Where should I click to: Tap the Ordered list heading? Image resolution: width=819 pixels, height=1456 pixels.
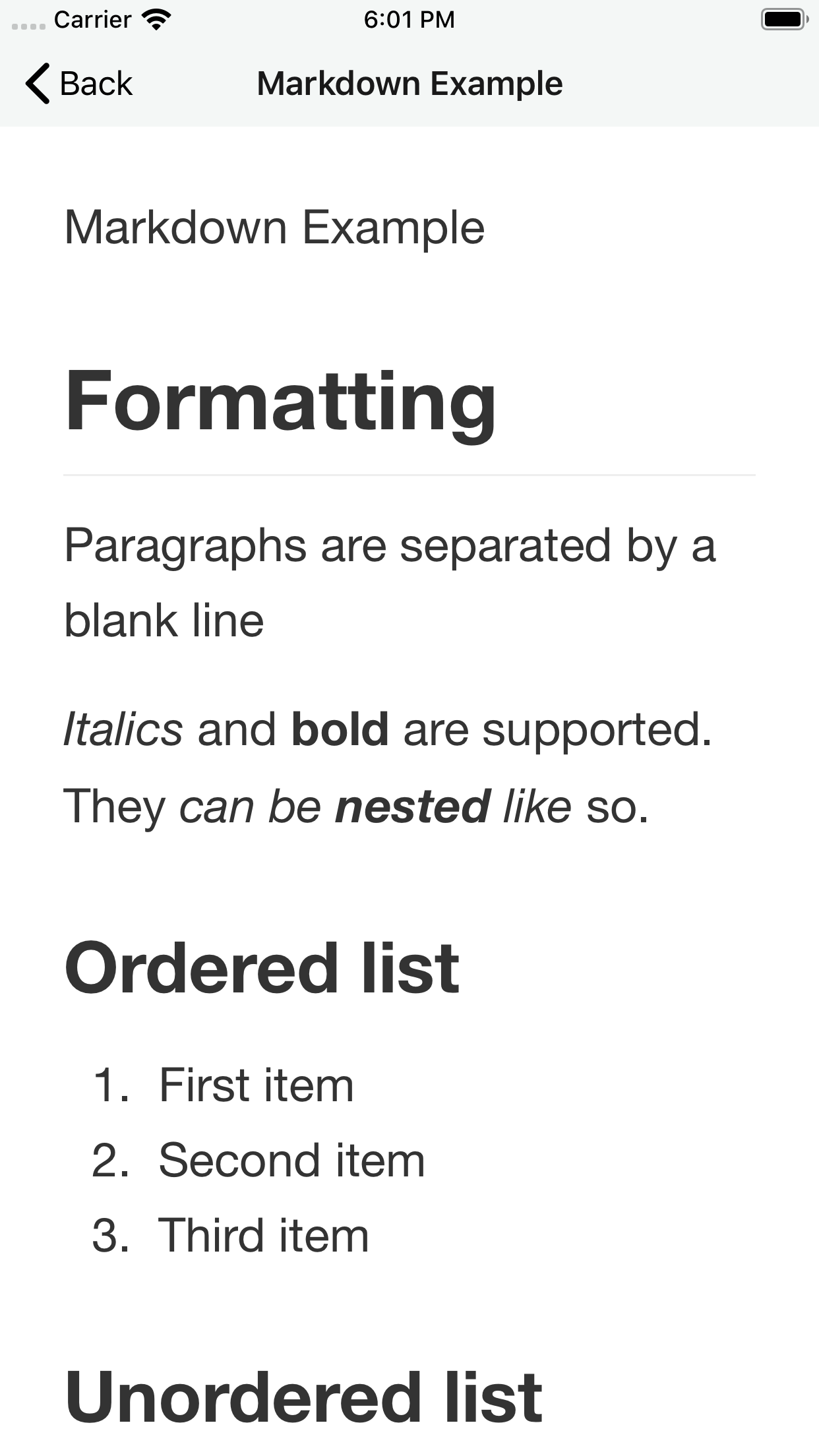click(263, 966)
